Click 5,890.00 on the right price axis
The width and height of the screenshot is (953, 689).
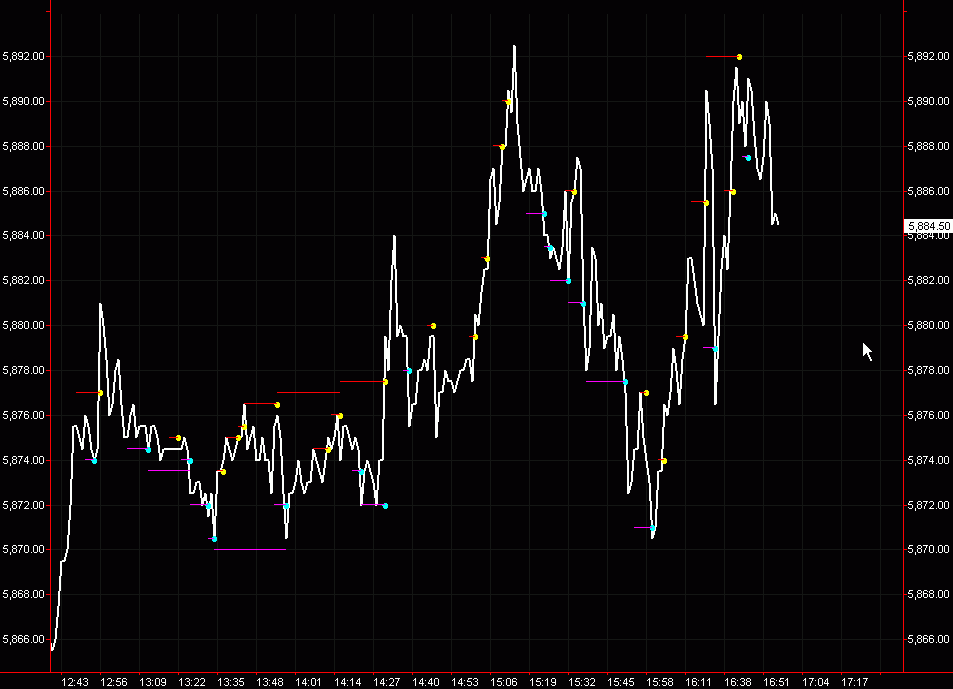(928, 101)
